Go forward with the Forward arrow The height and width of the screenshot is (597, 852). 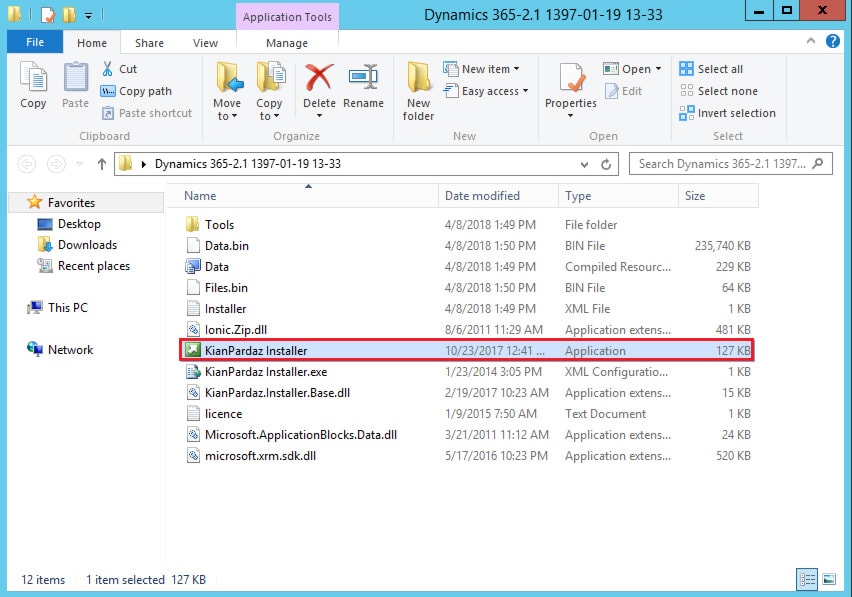tap(56, 164)
